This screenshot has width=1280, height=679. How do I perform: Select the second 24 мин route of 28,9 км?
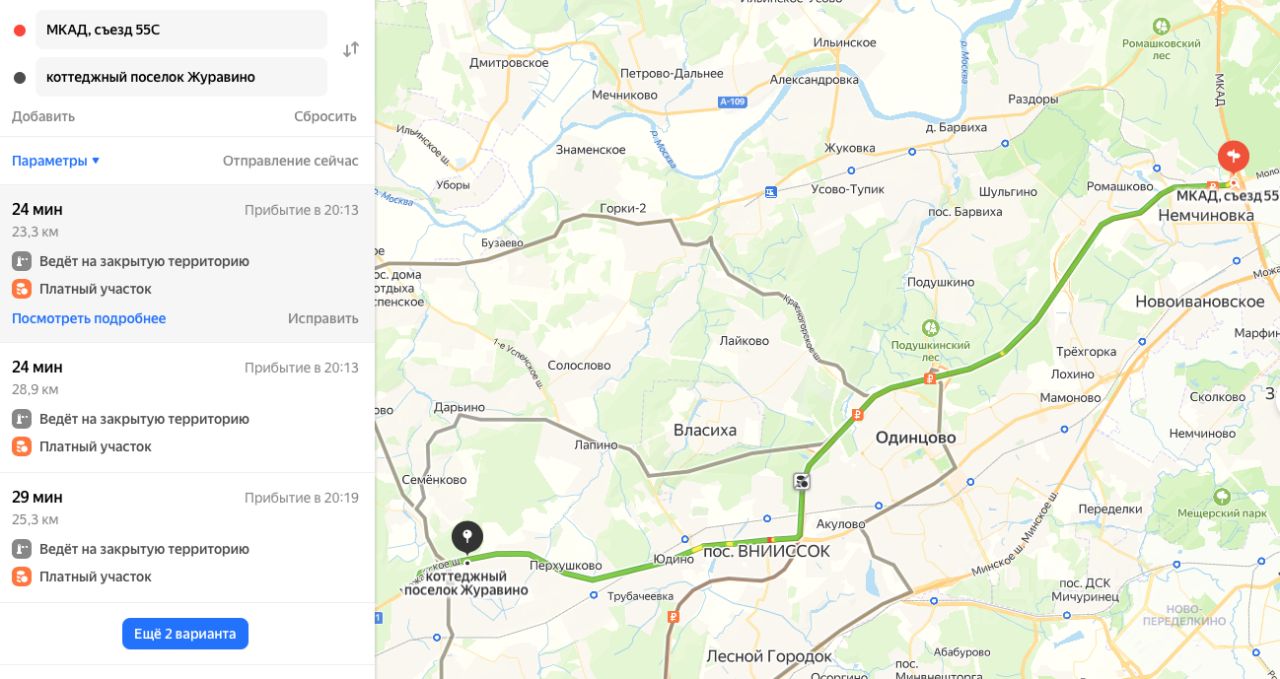(x=187, y=407)
